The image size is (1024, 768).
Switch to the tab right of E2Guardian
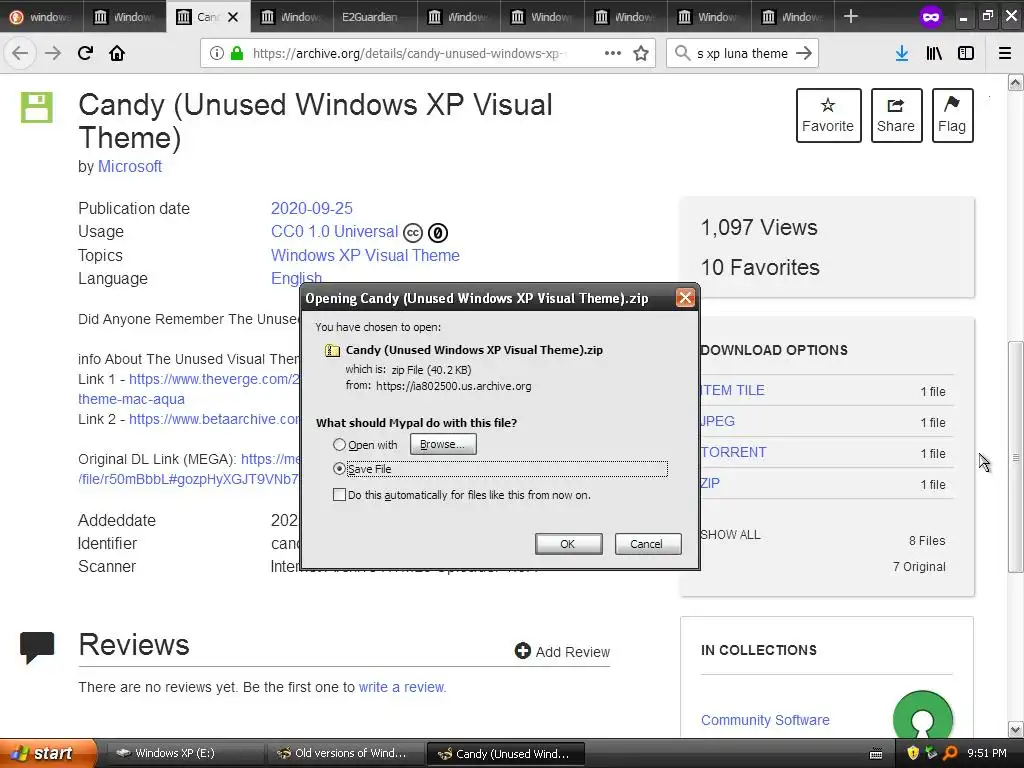coord(458,17)
